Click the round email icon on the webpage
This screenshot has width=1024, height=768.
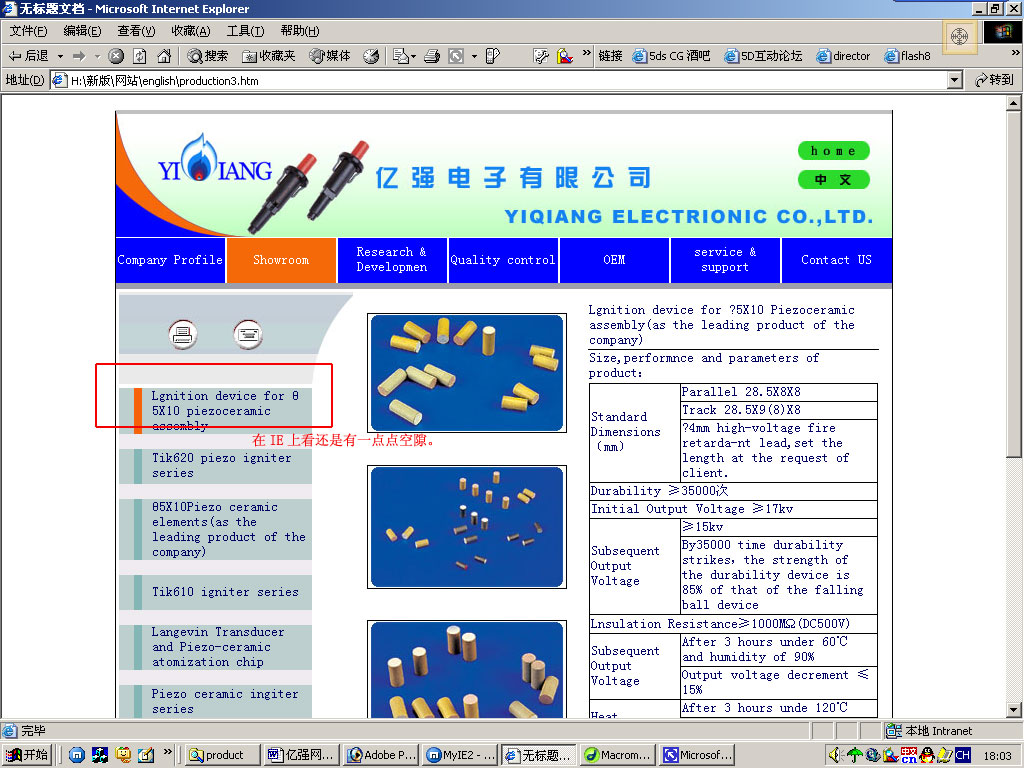248,335
